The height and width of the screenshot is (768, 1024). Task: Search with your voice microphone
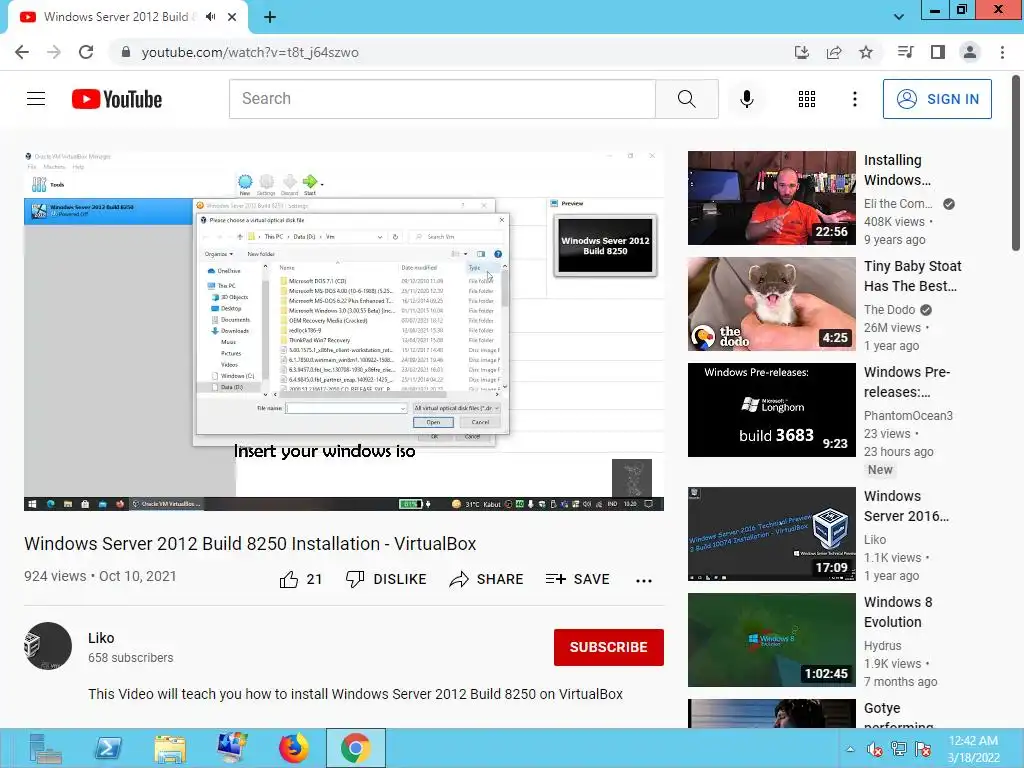click(x=746, y=99)
